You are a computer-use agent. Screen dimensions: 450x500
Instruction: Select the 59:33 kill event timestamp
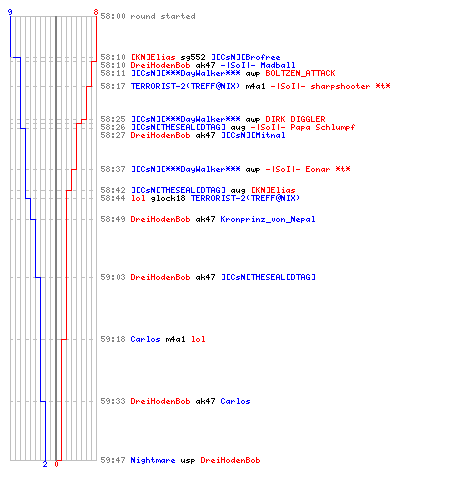tap(113, 401)
